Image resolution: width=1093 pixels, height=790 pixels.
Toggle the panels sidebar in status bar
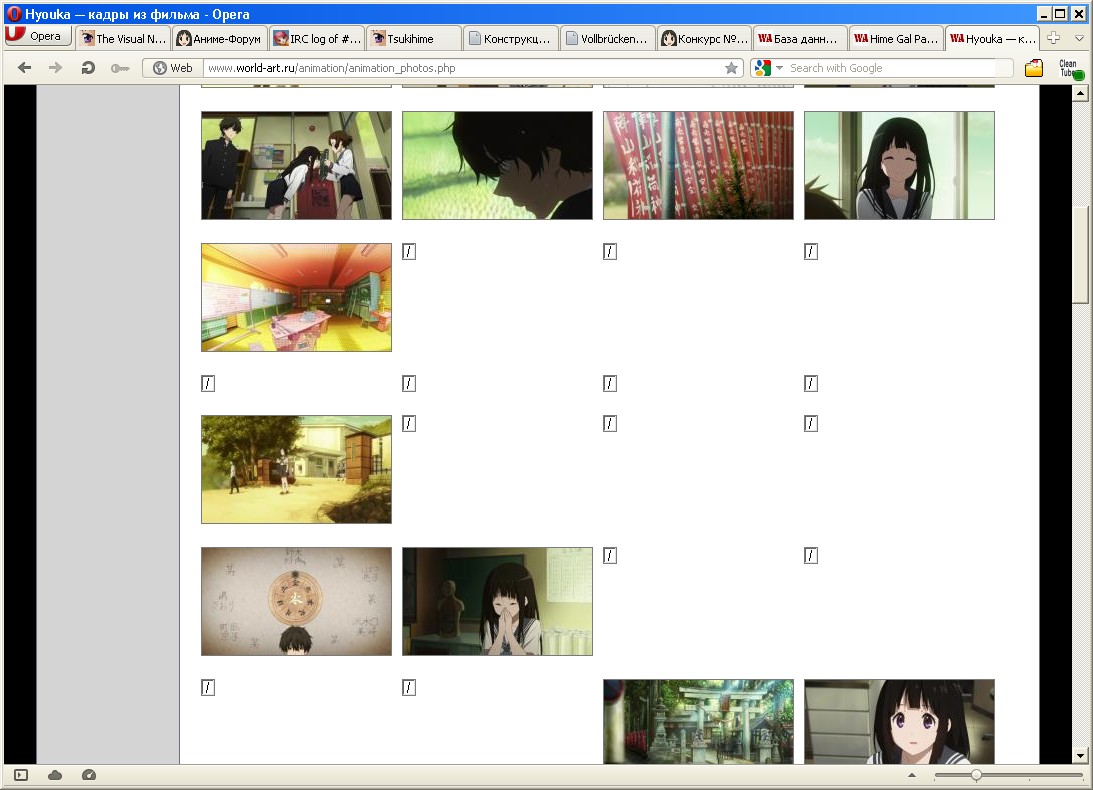point(22,775)
